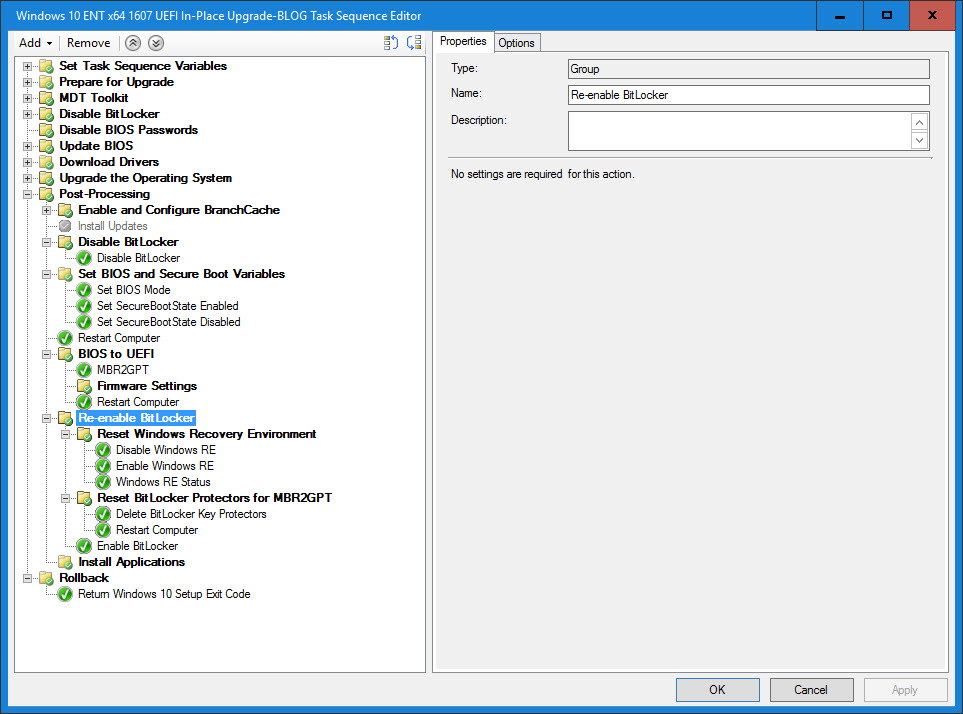Click the disabled Install Updates step icon
Viewport: 963px width, 714px height.
click(65, 226)
